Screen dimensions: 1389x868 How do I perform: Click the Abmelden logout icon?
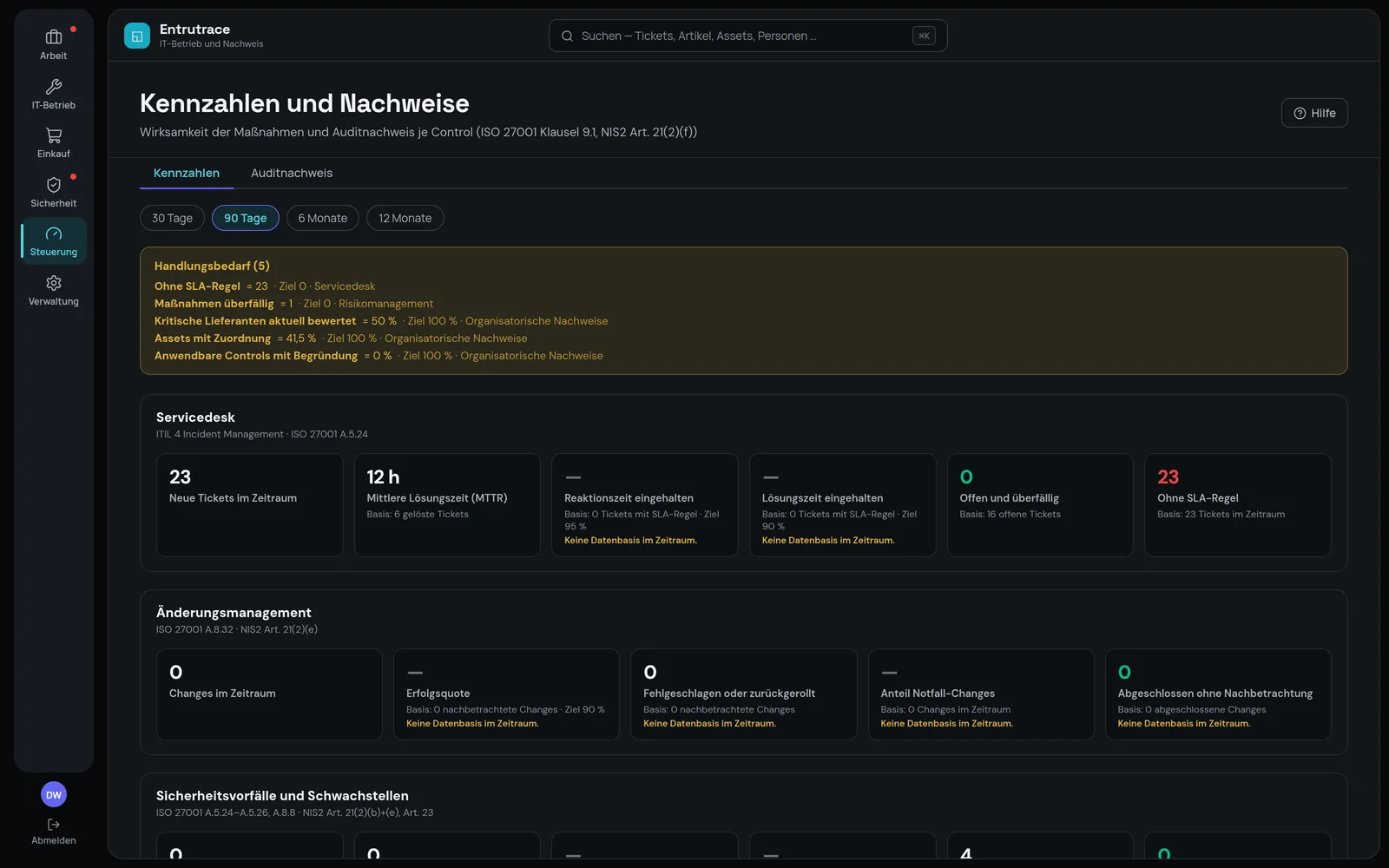pos(54,825)
